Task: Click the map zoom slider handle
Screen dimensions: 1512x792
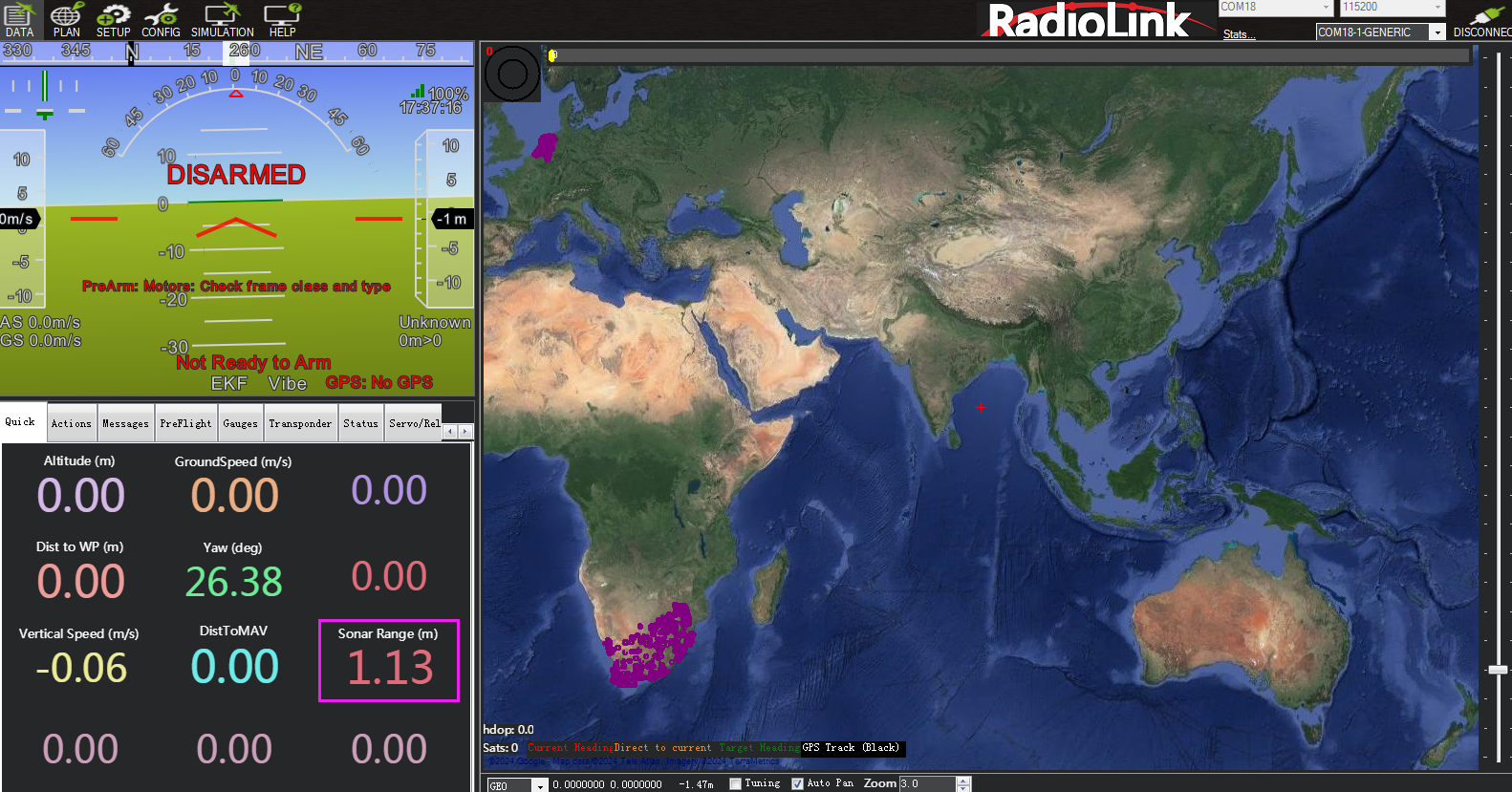Action: (x=1498, y=670)
